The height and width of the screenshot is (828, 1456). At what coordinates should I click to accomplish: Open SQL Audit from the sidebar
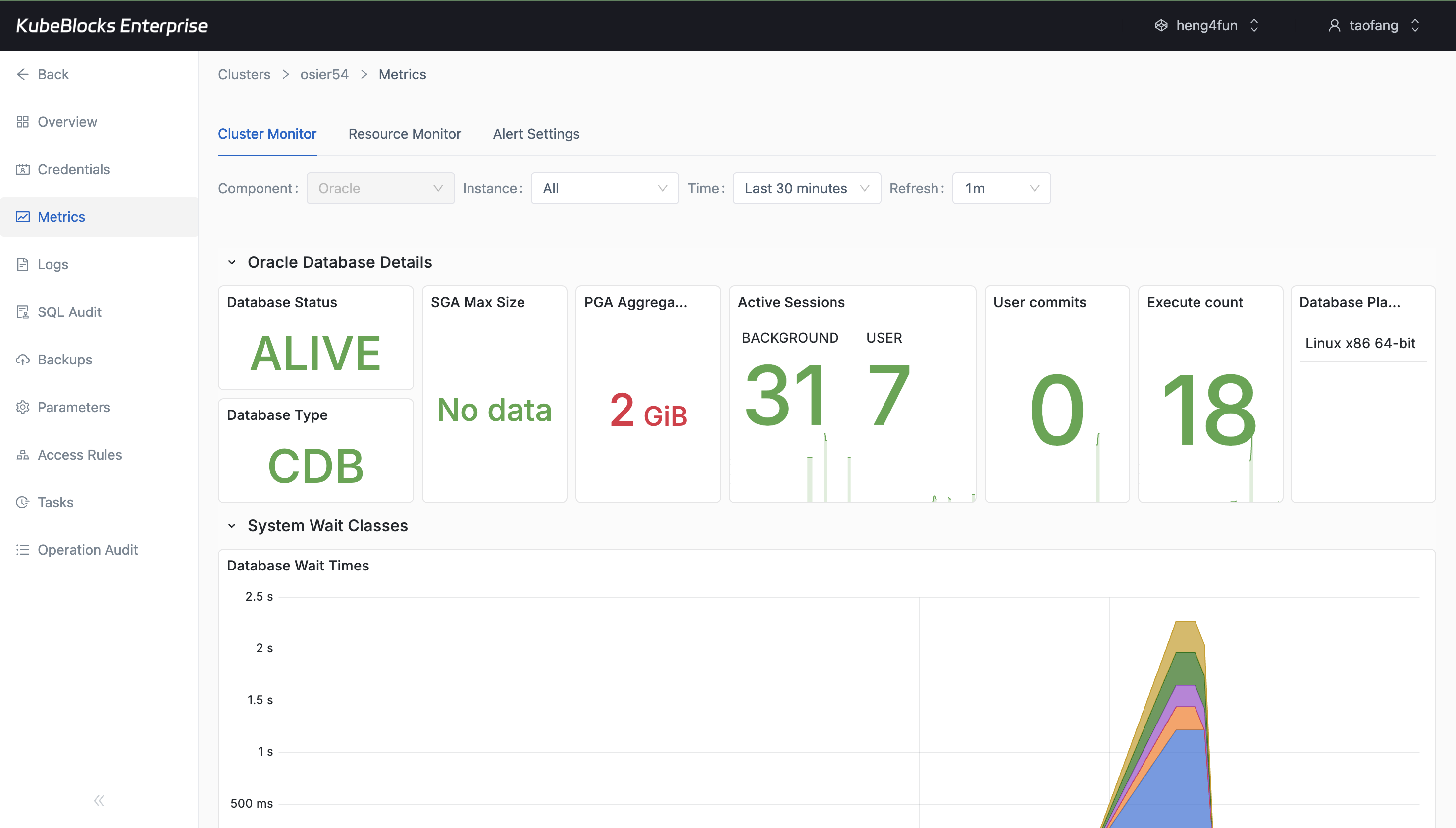(x=69, y=311)
